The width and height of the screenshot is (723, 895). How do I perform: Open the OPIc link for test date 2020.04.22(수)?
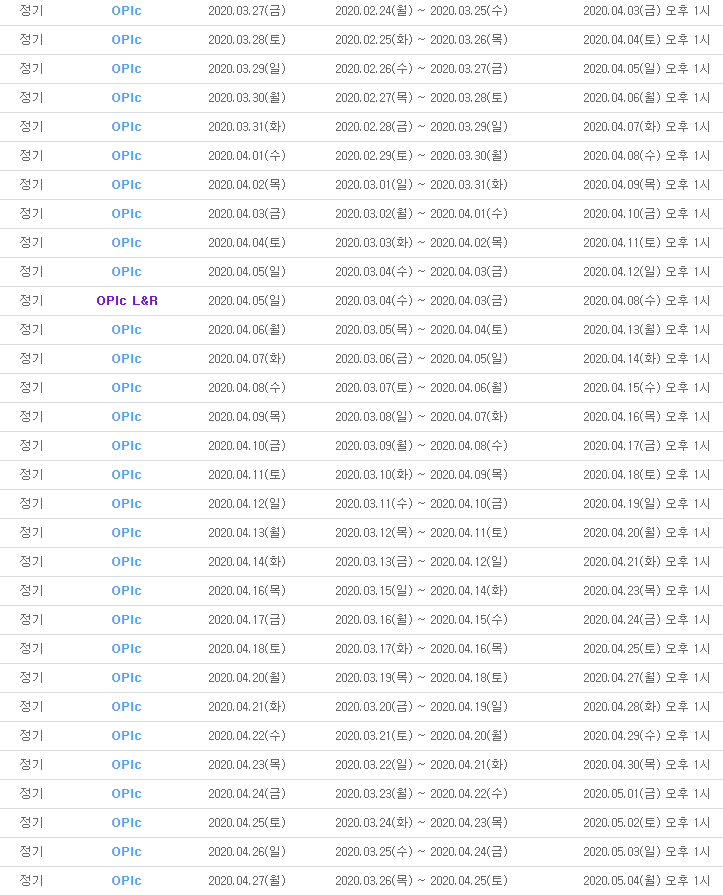tap(126, 736)
